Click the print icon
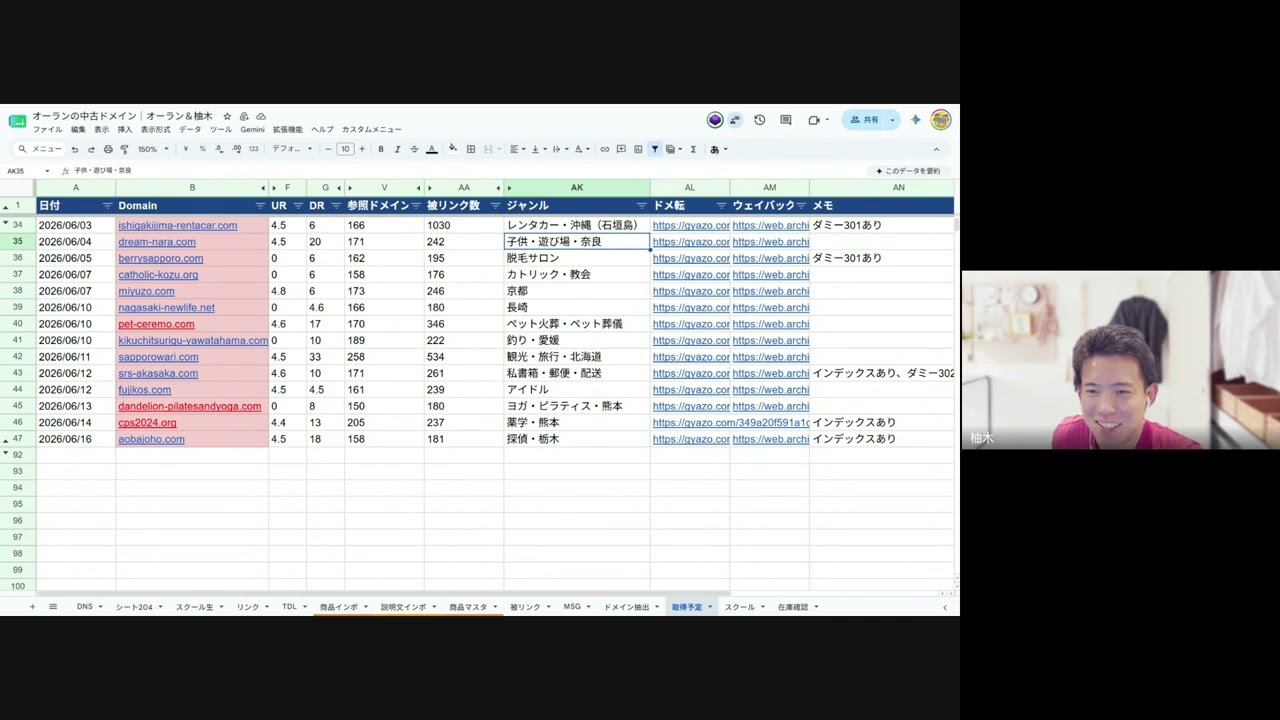The image size is (1280, 720). point(108,149)
